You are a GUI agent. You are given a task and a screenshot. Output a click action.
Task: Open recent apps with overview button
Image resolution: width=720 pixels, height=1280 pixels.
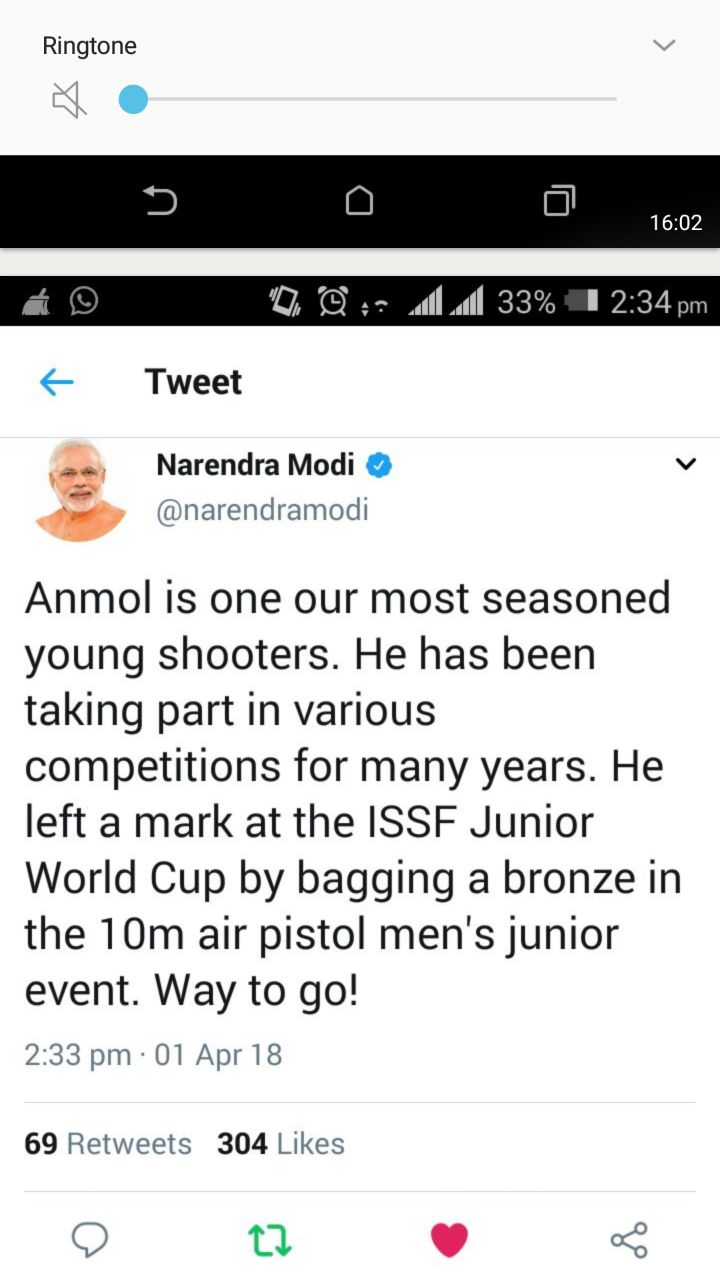[x=559, y=202]
